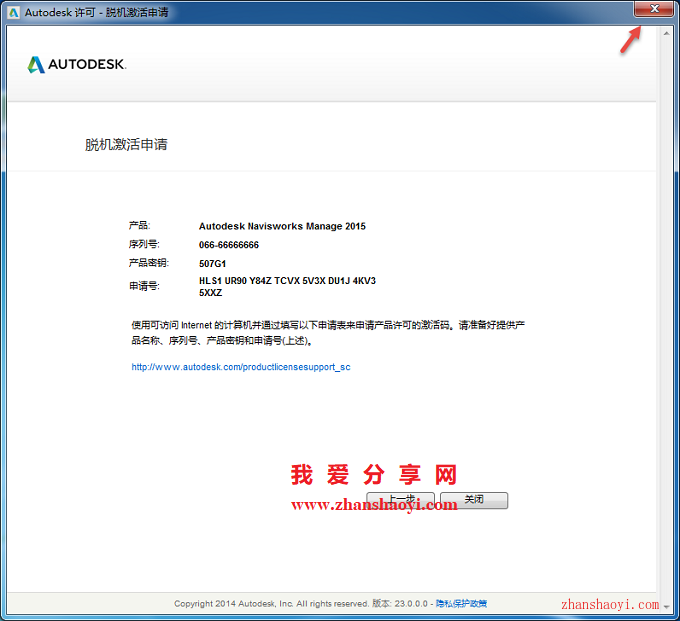Image resolution: width=680 pixels, height=621 pixels.
Task: Select the product key 507G1
Action: pos(212,264)
